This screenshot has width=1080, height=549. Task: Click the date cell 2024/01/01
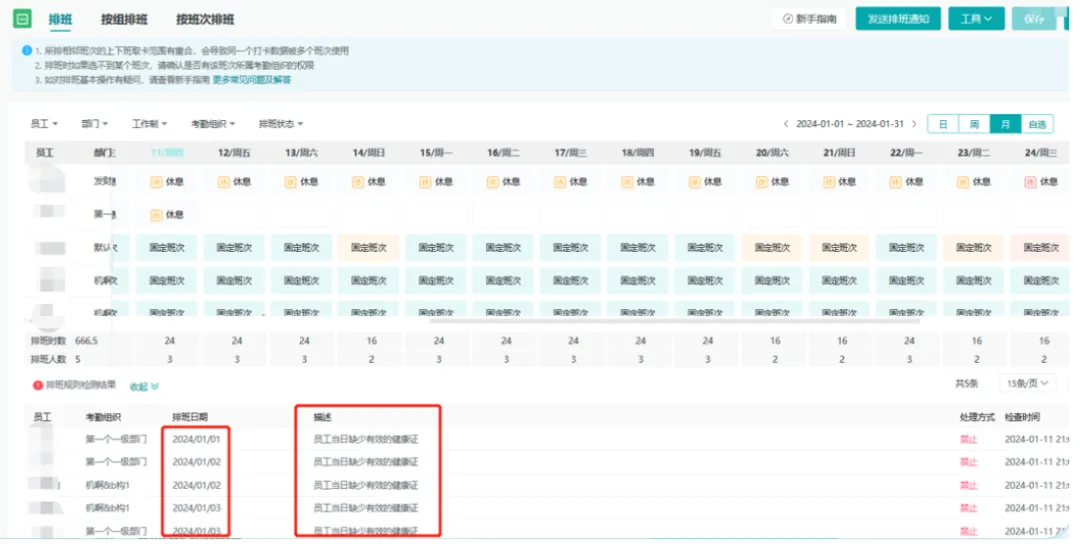click(196, 439)
